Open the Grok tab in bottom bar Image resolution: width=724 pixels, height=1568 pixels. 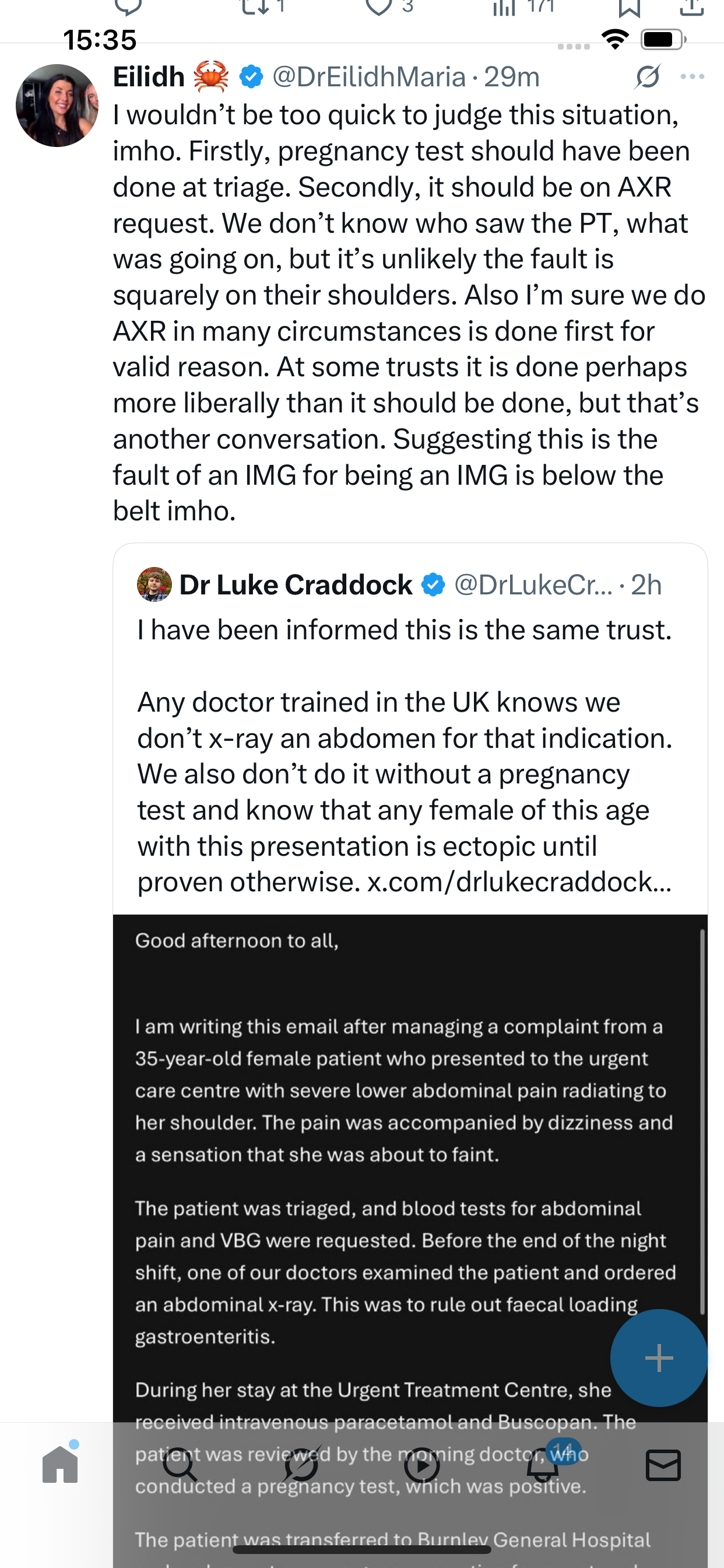tap(301, 1465)
